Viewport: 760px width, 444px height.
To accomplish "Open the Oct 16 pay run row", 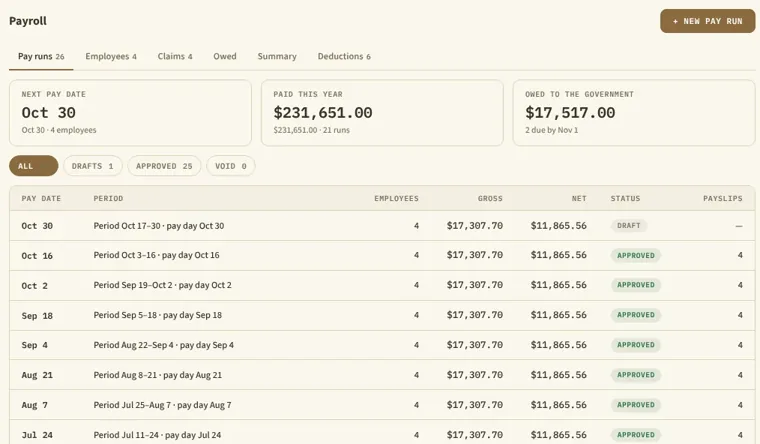I will click(x=382, y=255).
